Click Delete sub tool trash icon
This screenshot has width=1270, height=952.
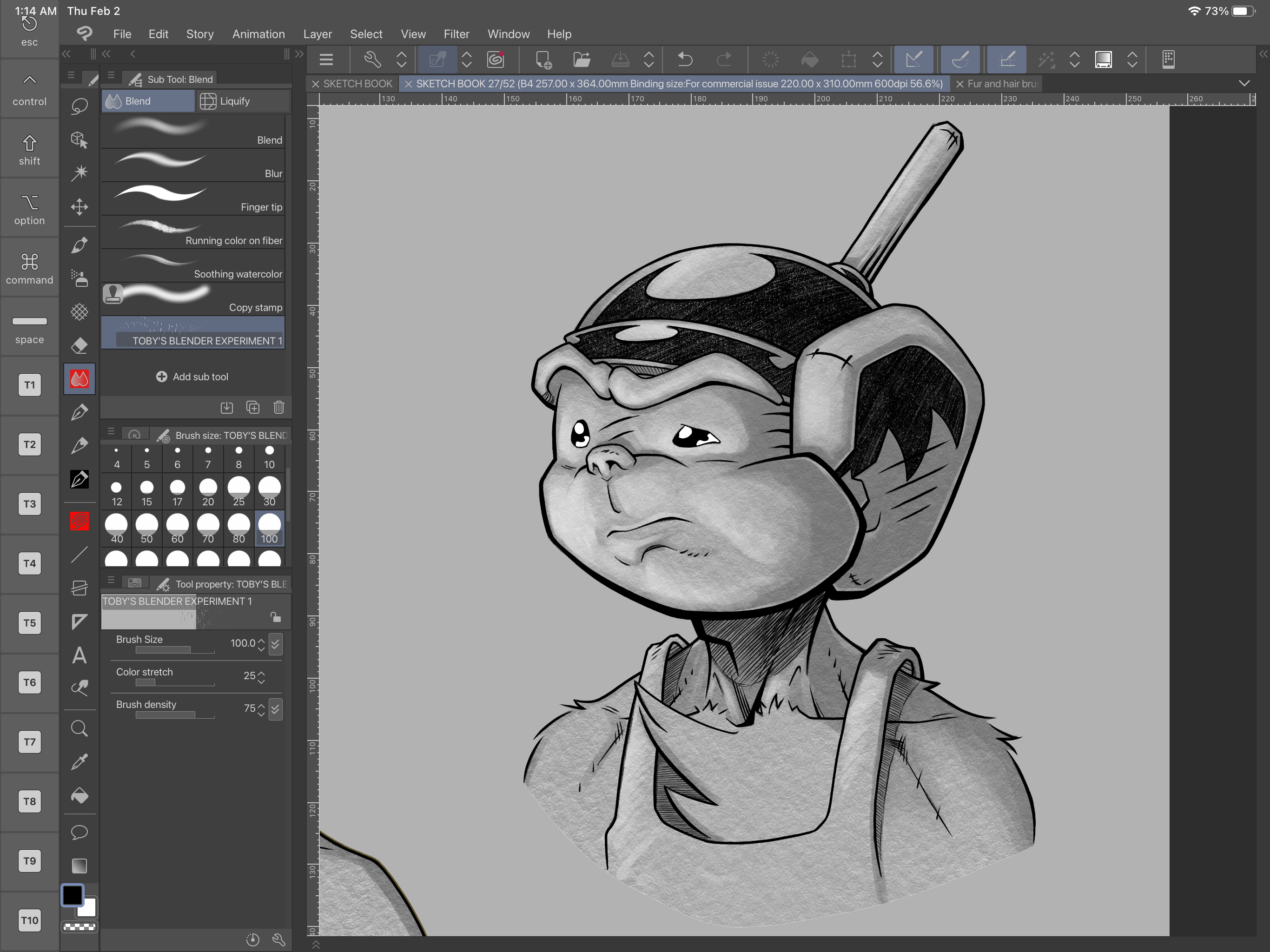(278, 407)
